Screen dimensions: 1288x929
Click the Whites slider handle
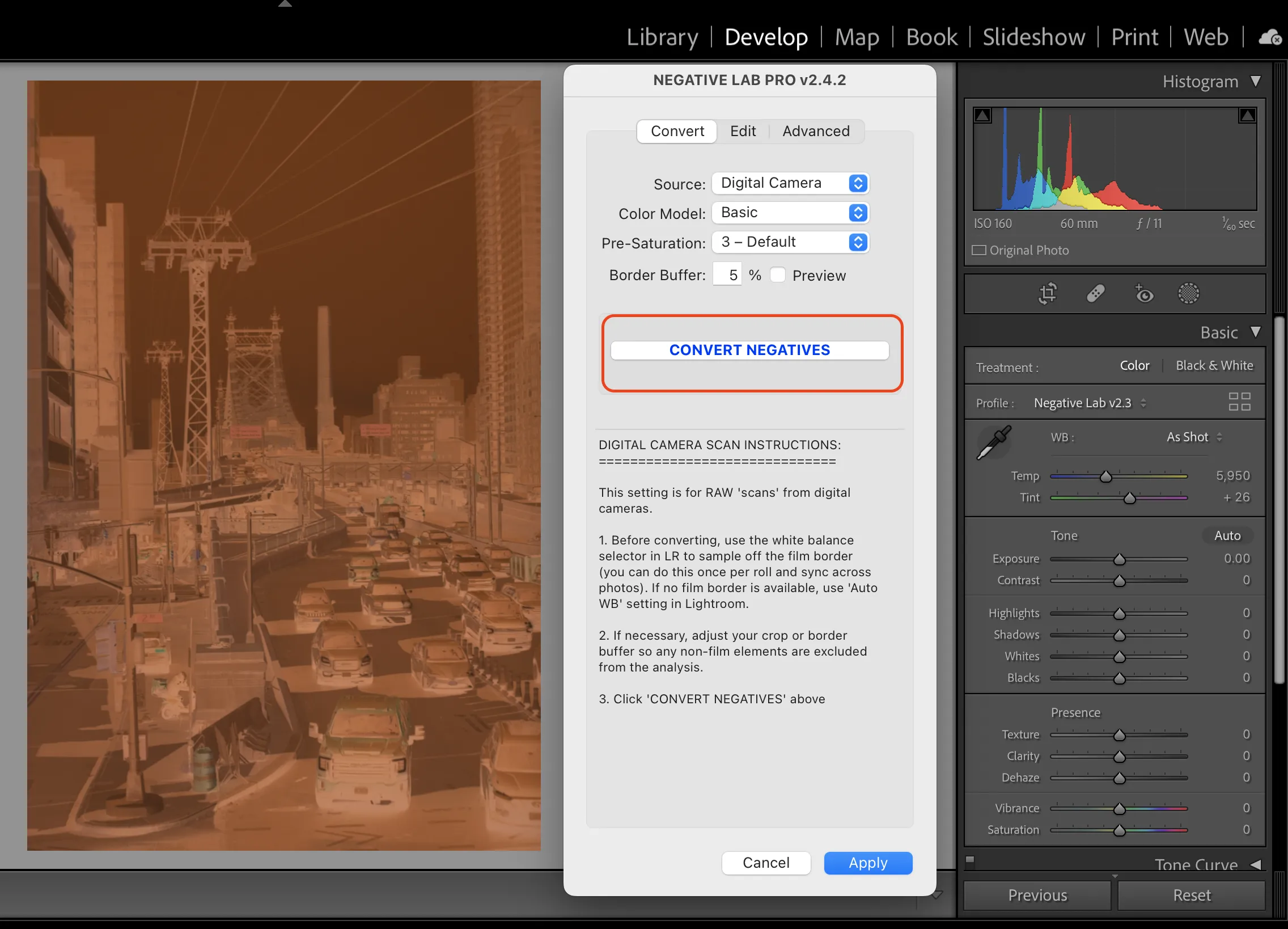click(x=1119, y=657)
